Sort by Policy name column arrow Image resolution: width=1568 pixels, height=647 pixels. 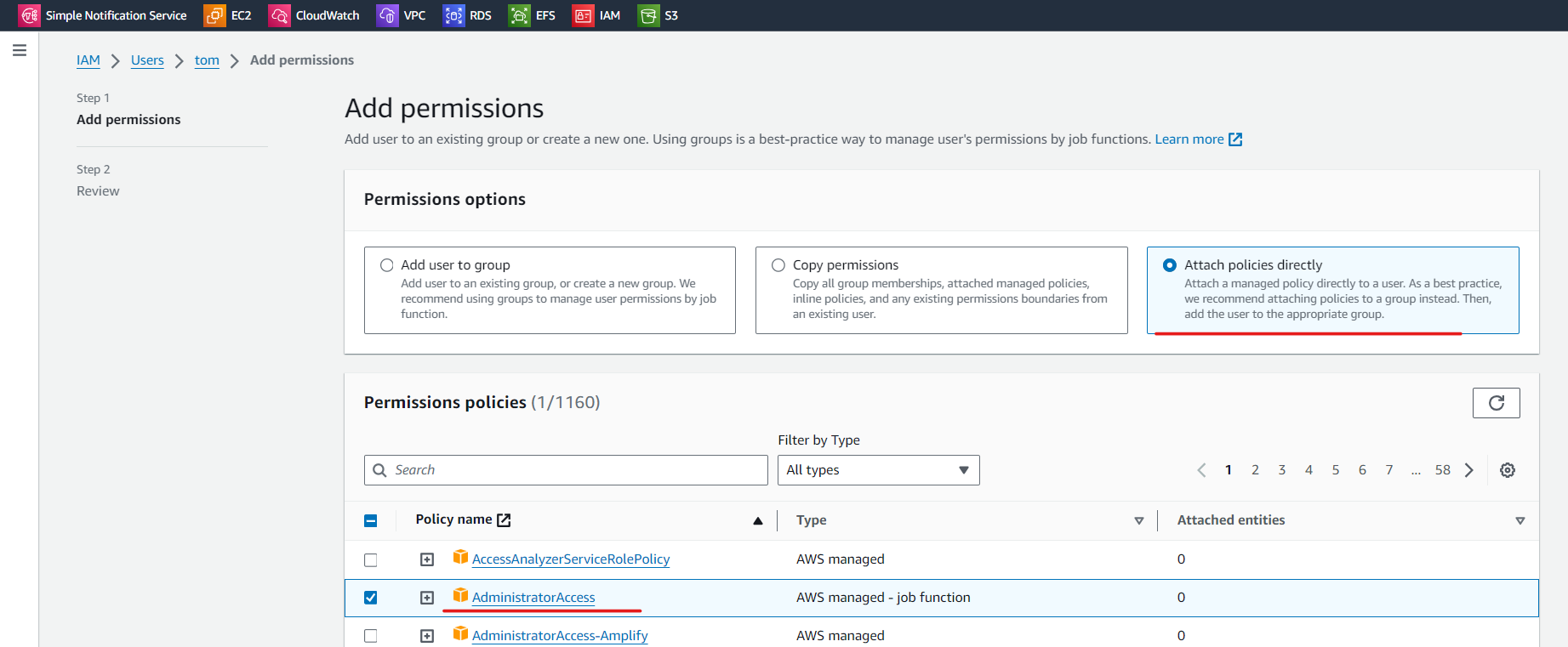pyautogui.click(x=758, y=520)
